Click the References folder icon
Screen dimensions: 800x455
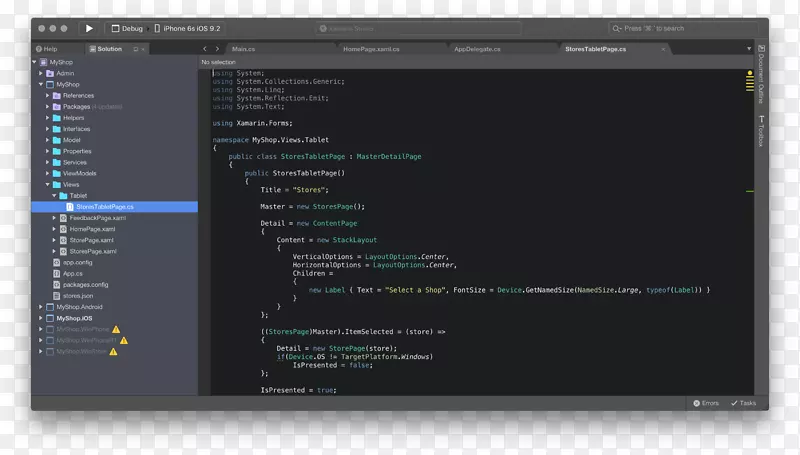(x=57, y=95)
